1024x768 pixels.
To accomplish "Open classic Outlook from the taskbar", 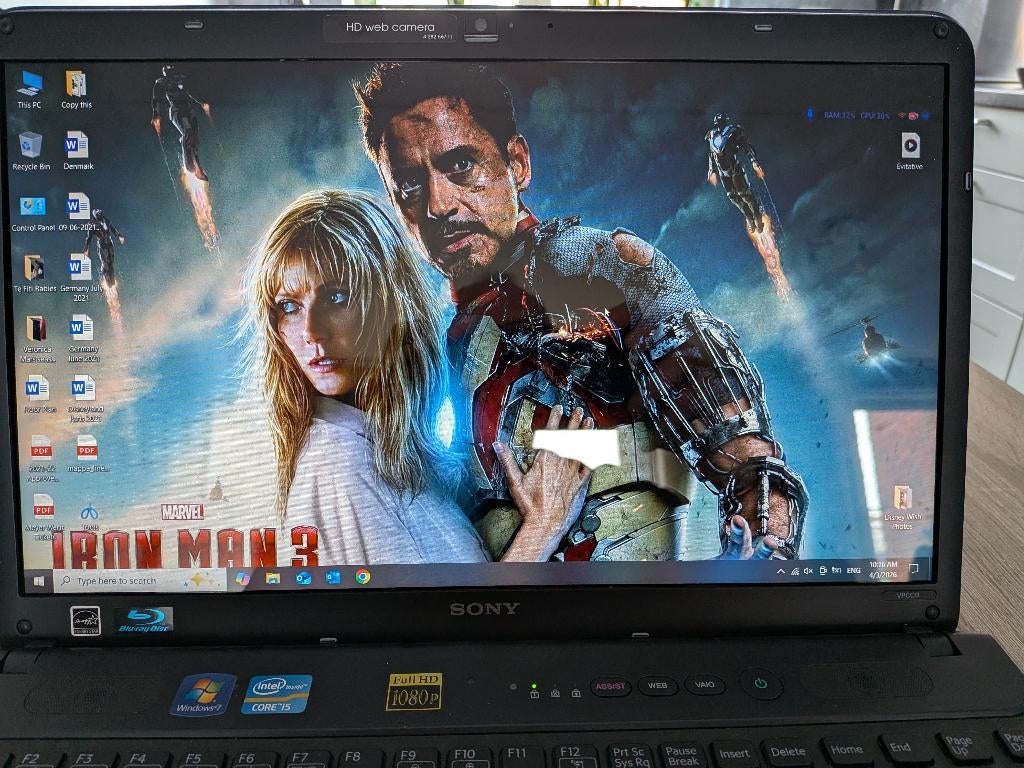I will (x=333, y=577).
